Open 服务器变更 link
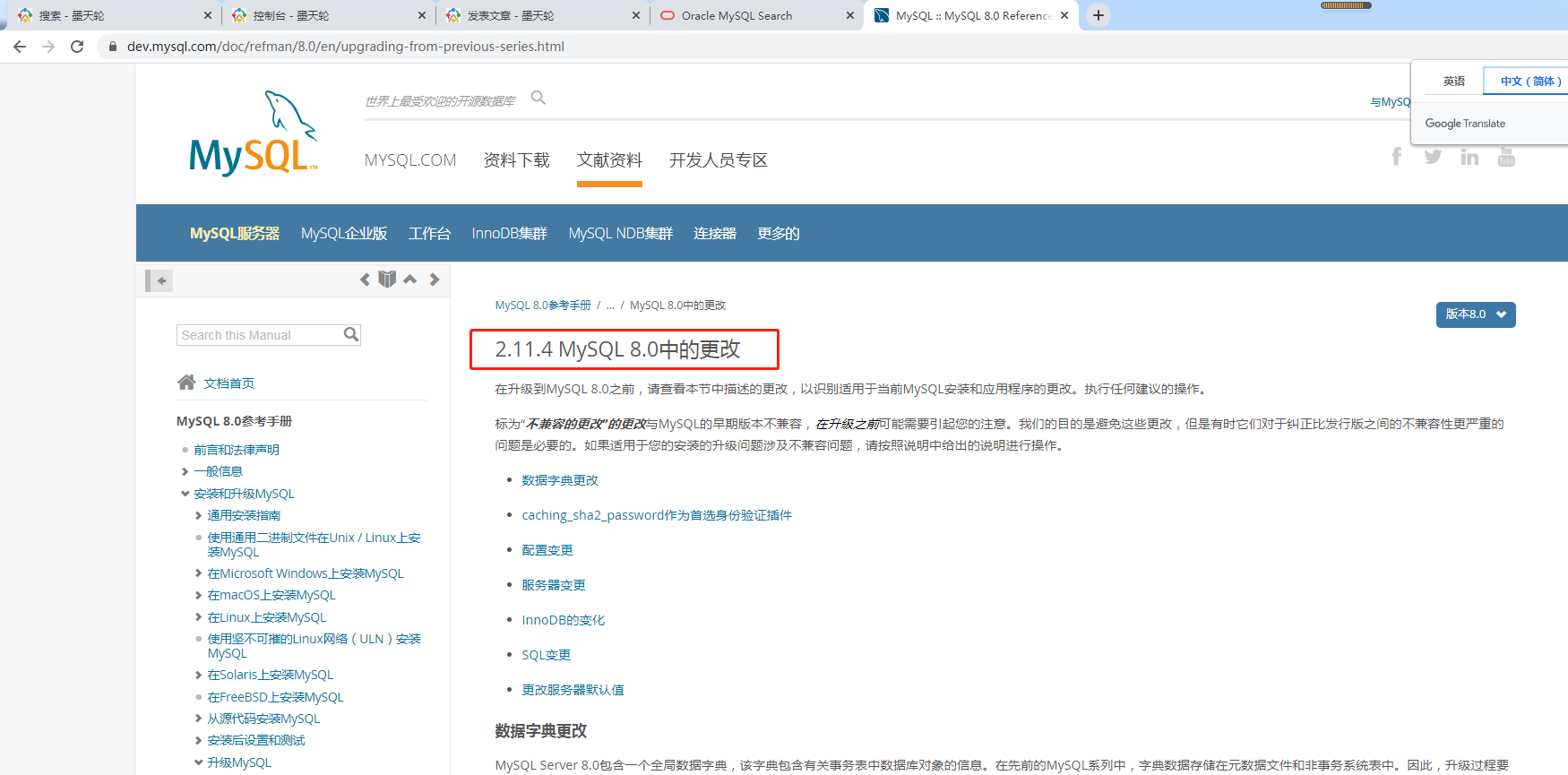 (554, 585)
